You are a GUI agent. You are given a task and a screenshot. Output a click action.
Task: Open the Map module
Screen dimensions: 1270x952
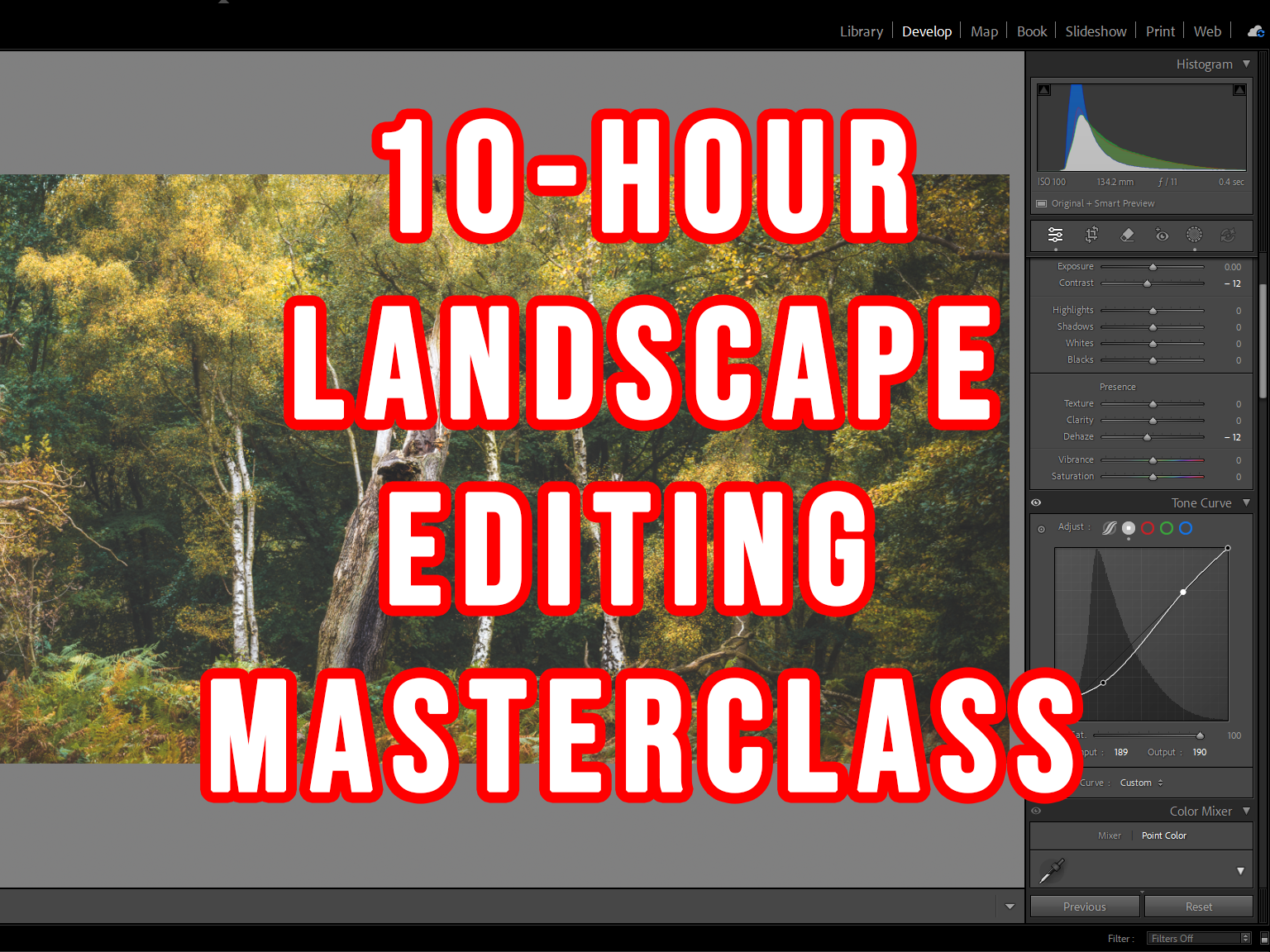984,31
